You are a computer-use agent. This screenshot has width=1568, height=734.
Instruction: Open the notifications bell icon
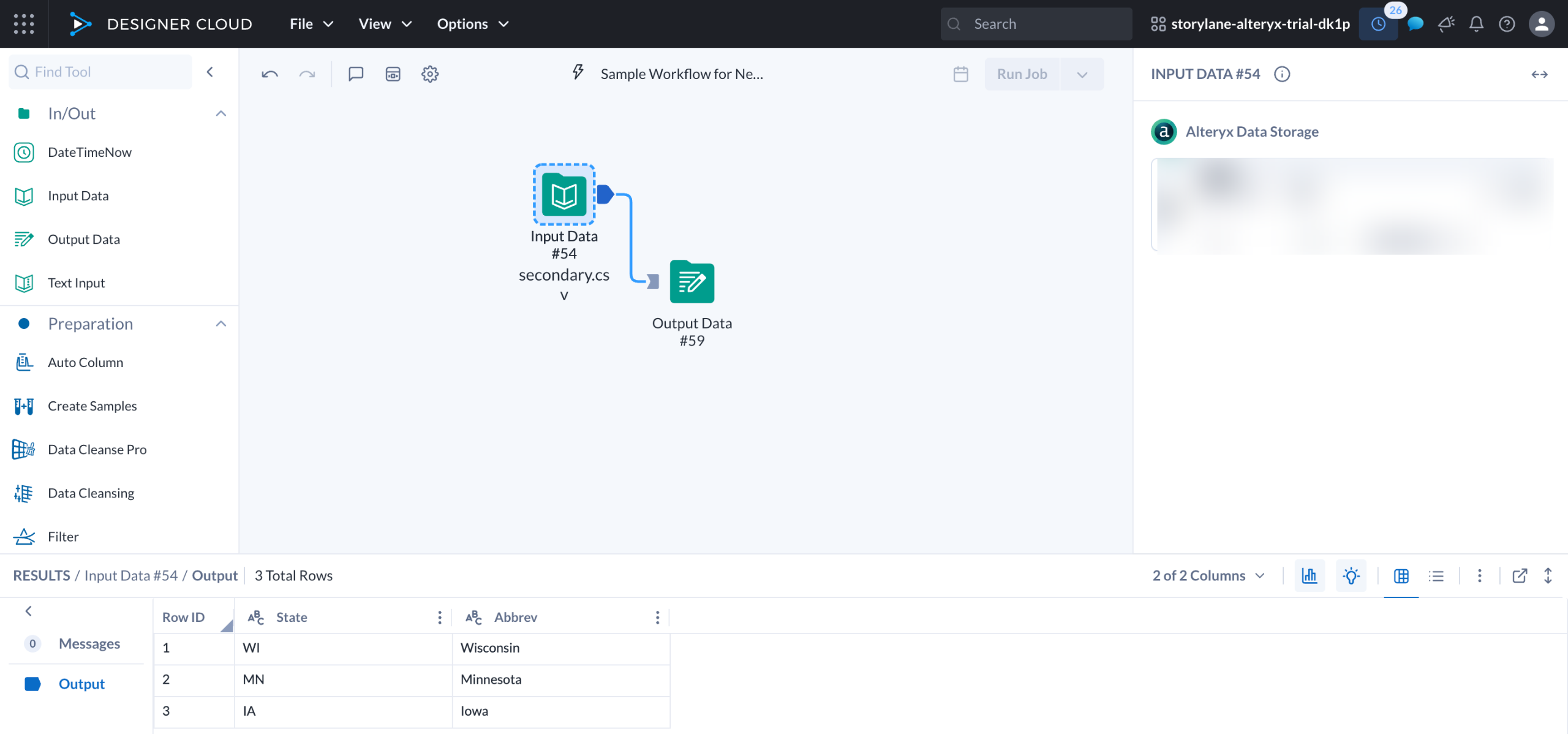1476,24
